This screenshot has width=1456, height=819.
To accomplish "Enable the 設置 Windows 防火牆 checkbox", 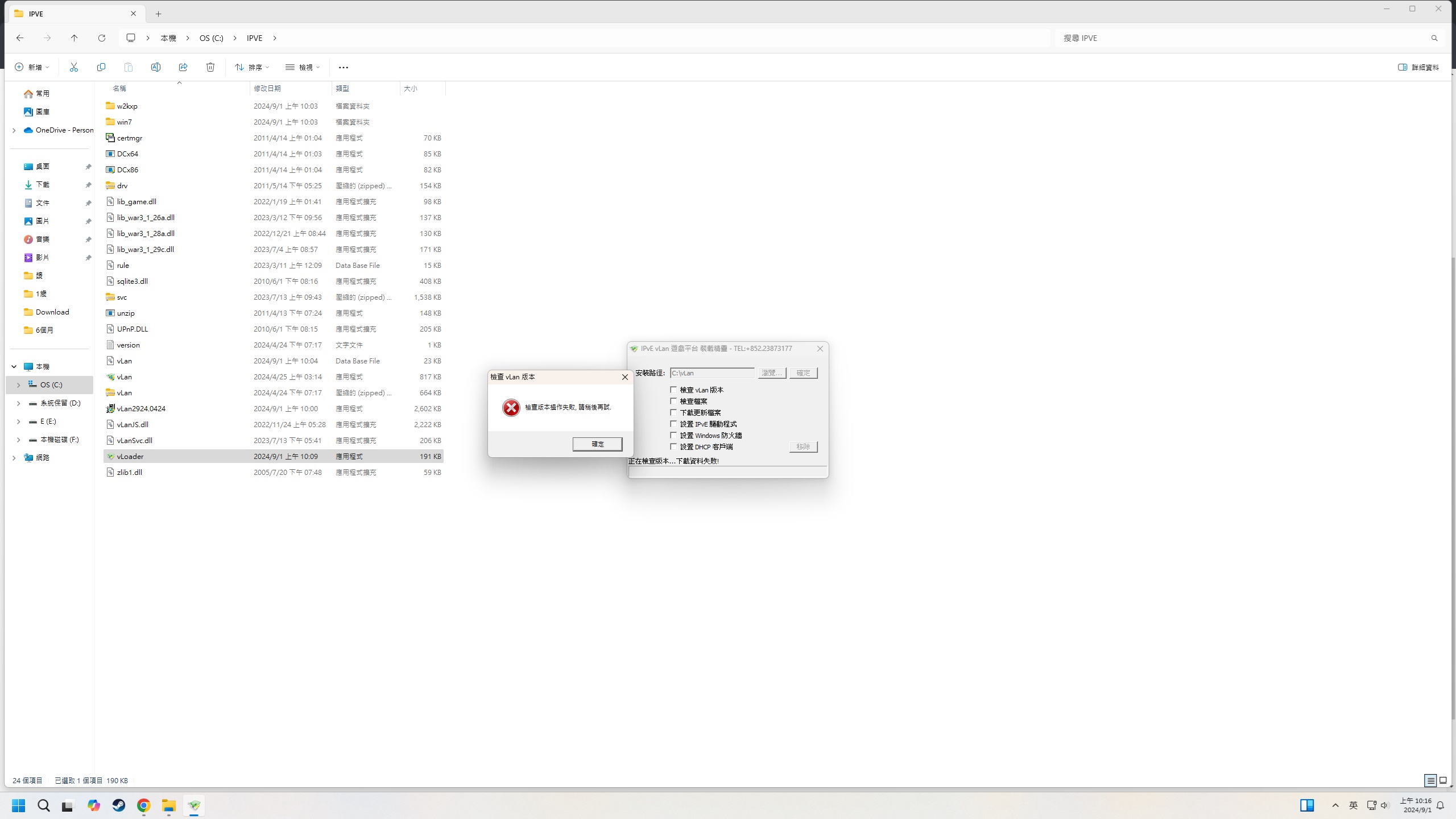I will 673,435.
